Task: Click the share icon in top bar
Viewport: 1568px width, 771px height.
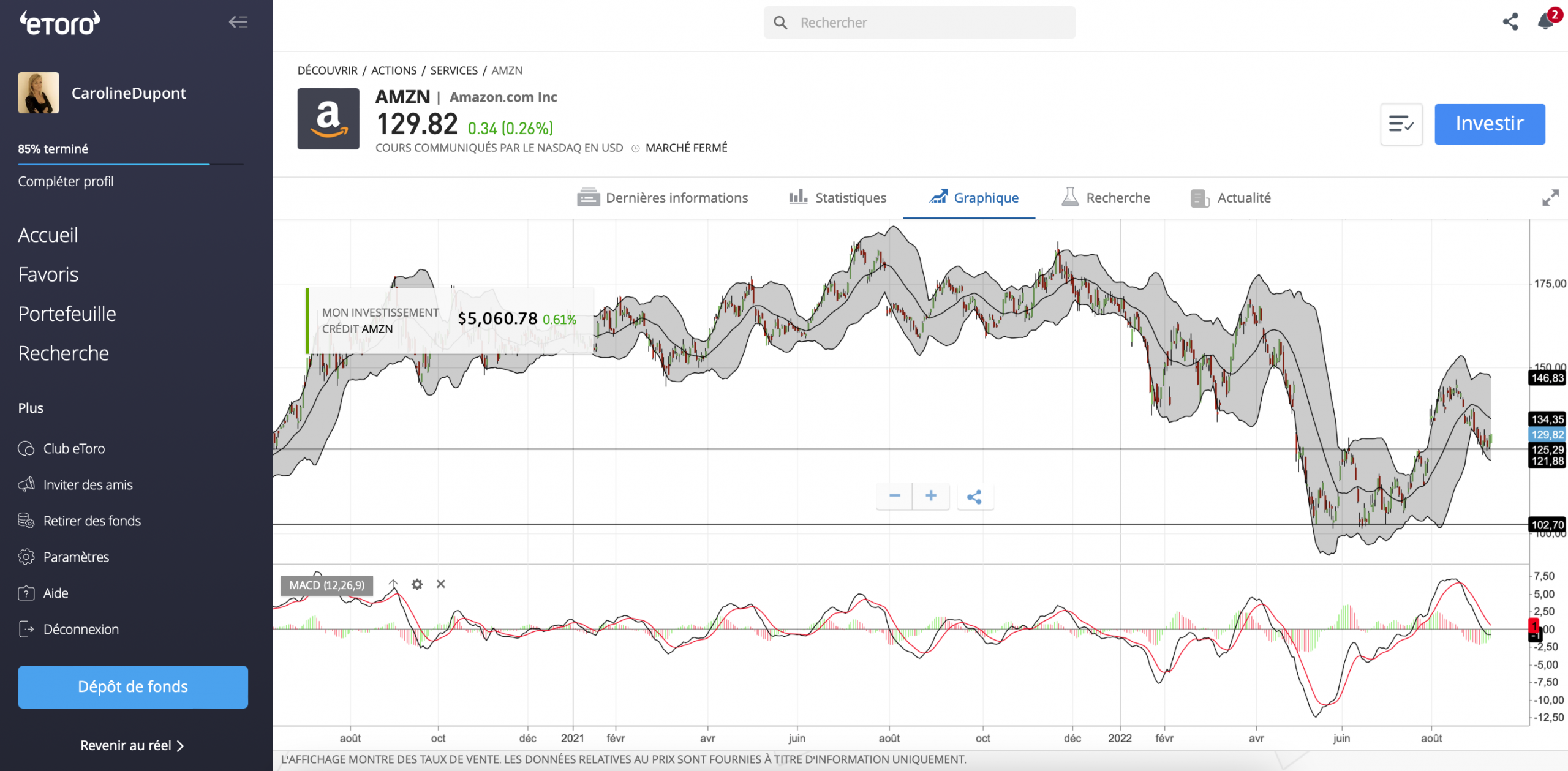Action: pos(1510,22)
